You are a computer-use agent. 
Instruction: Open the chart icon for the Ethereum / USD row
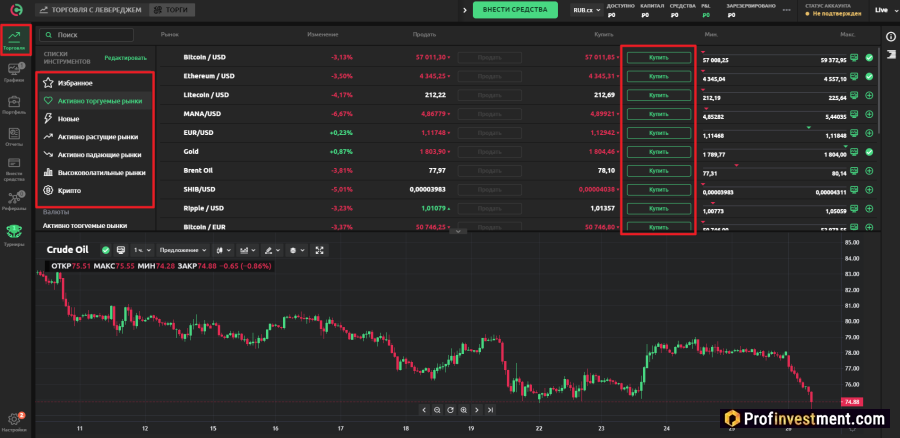855,76
